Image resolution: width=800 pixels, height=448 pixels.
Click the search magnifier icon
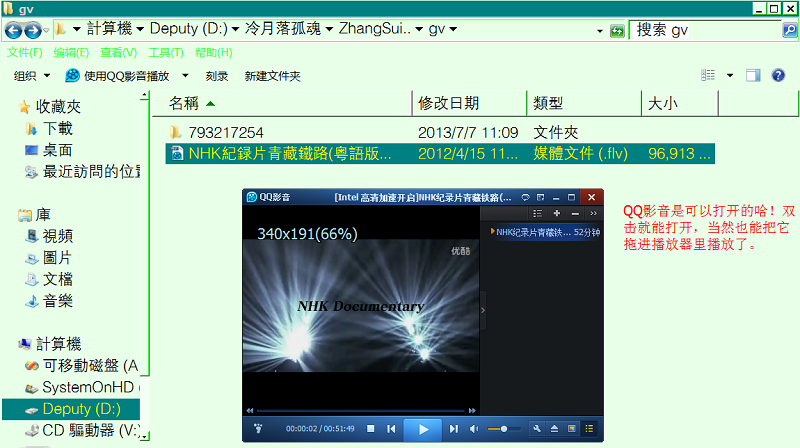(790, 30)
